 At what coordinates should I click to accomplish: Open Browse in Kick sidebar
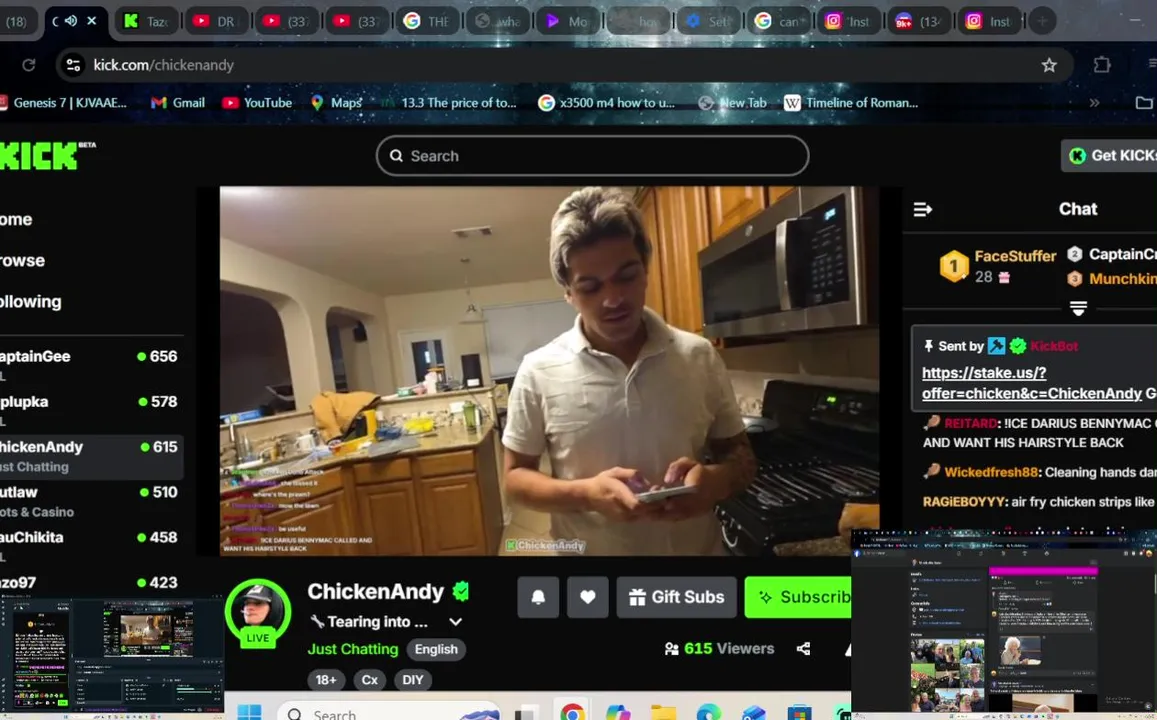click(x=22, y=260)
